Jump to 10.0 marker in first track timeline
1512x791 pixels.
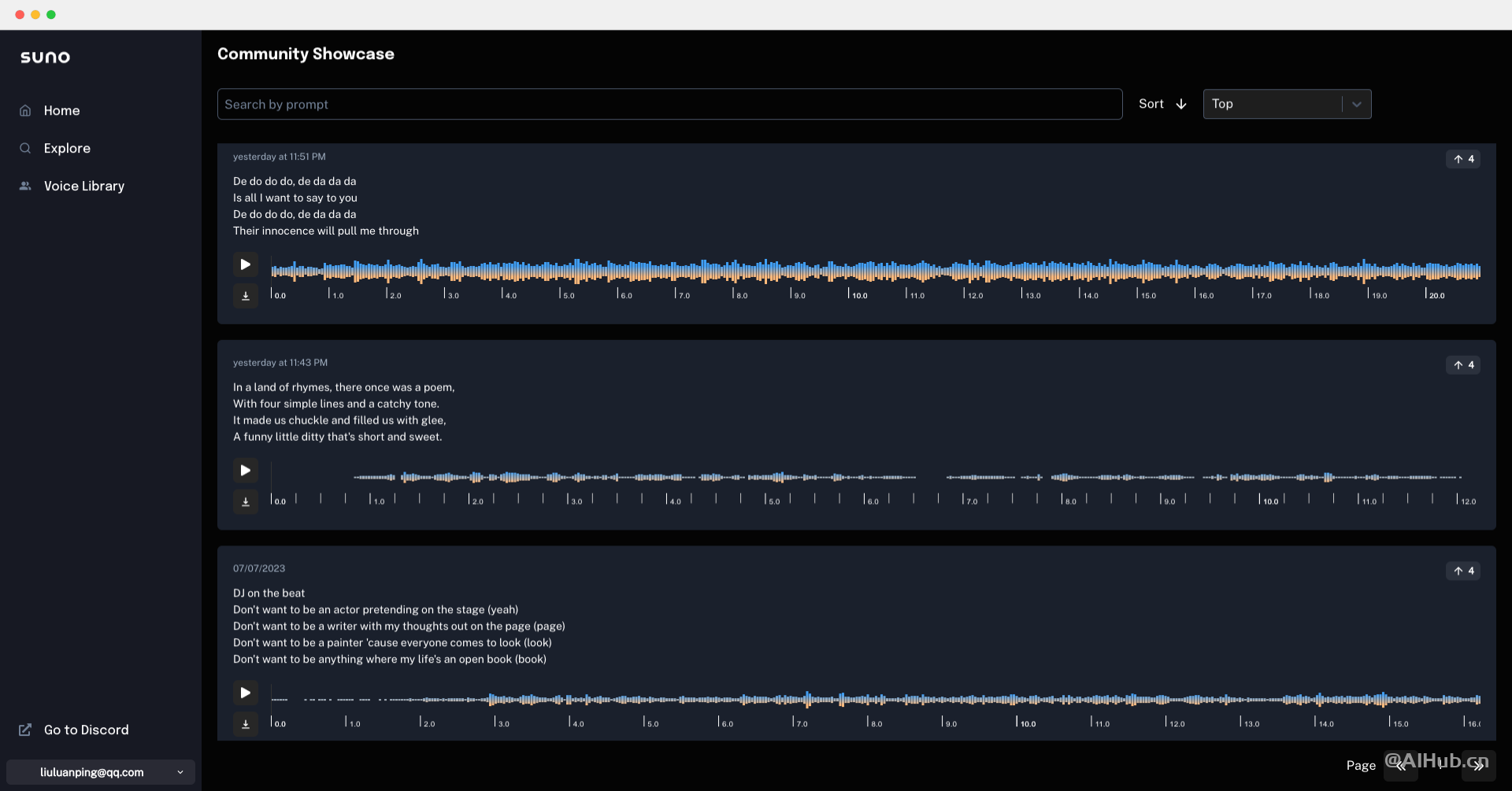[x=859, y=295]
